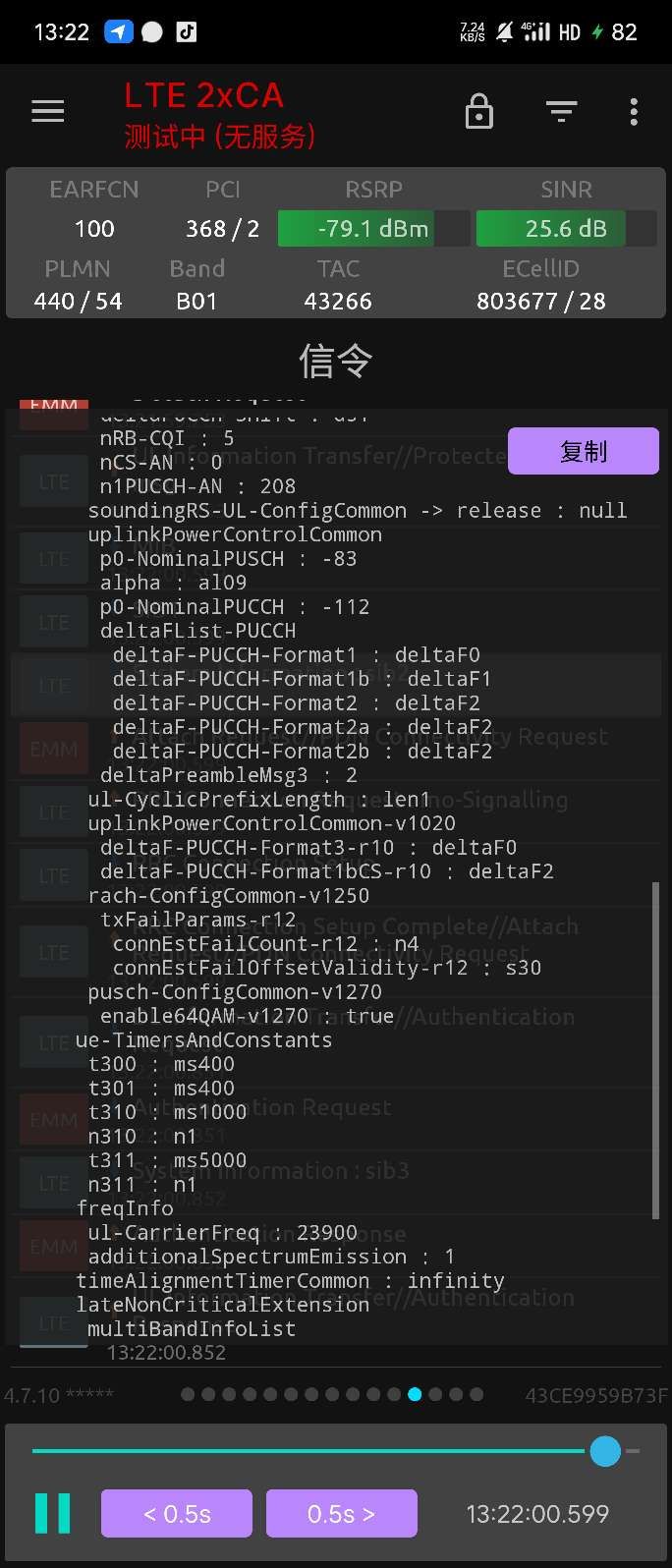Step forward with the 0.5s > button

coord(341,1513)
